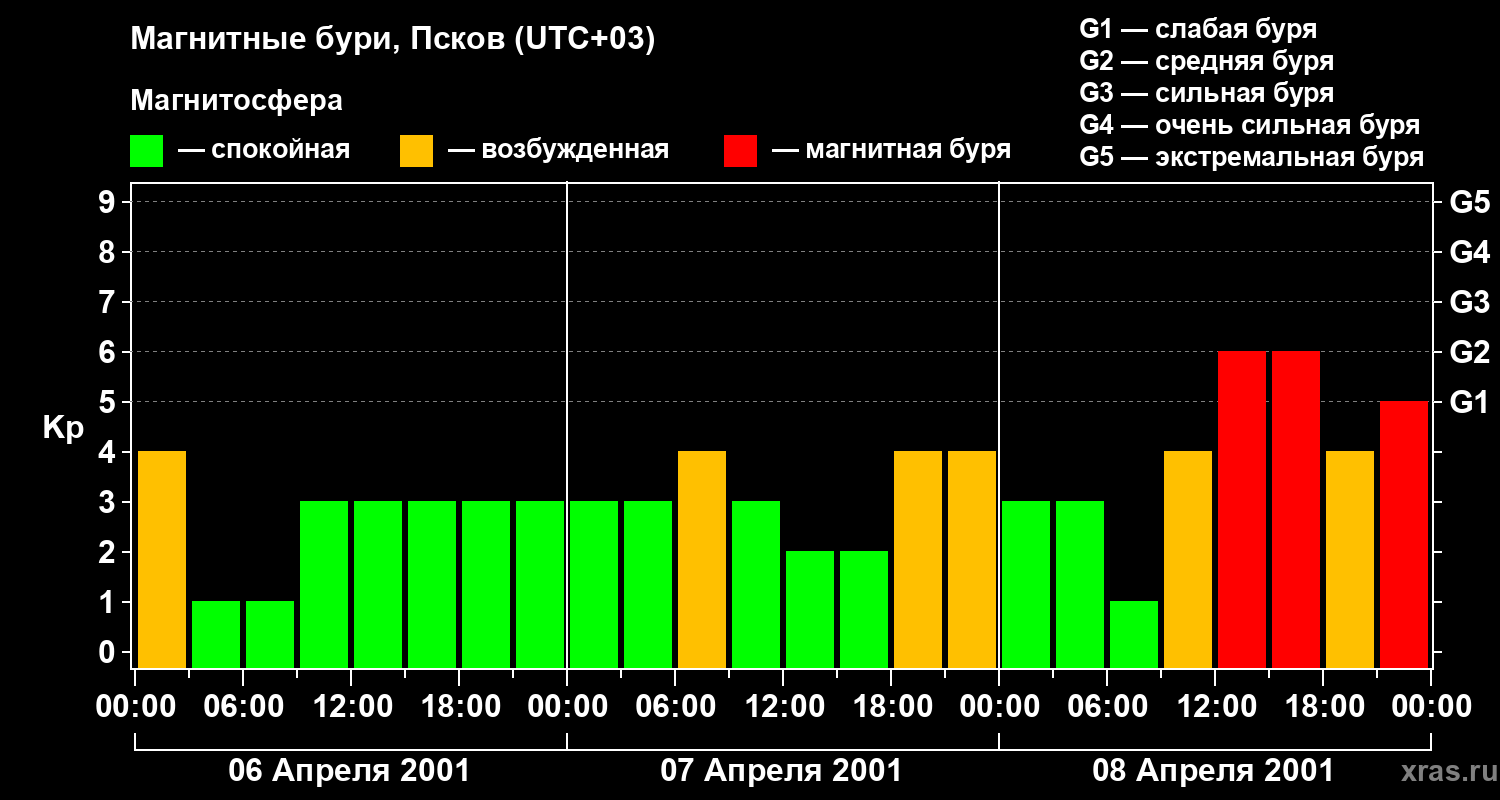Viewport: 1500px width, 800px height.
Task: Click the '18:00' time label above 07 Апреля
Action: (x=891, y=707)
